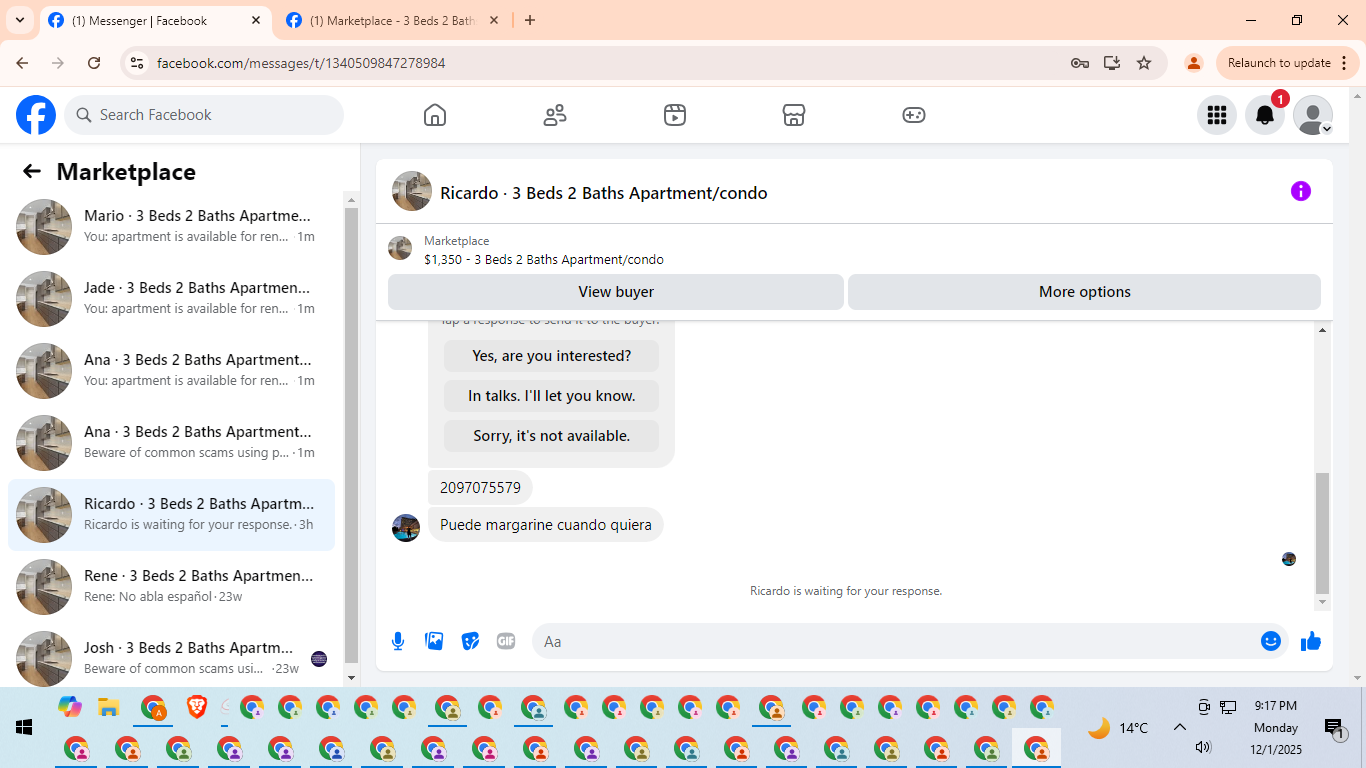This screenshot has width=1366, height=768.
Task: Open the Rene conversation
Action: click(172, 587)
